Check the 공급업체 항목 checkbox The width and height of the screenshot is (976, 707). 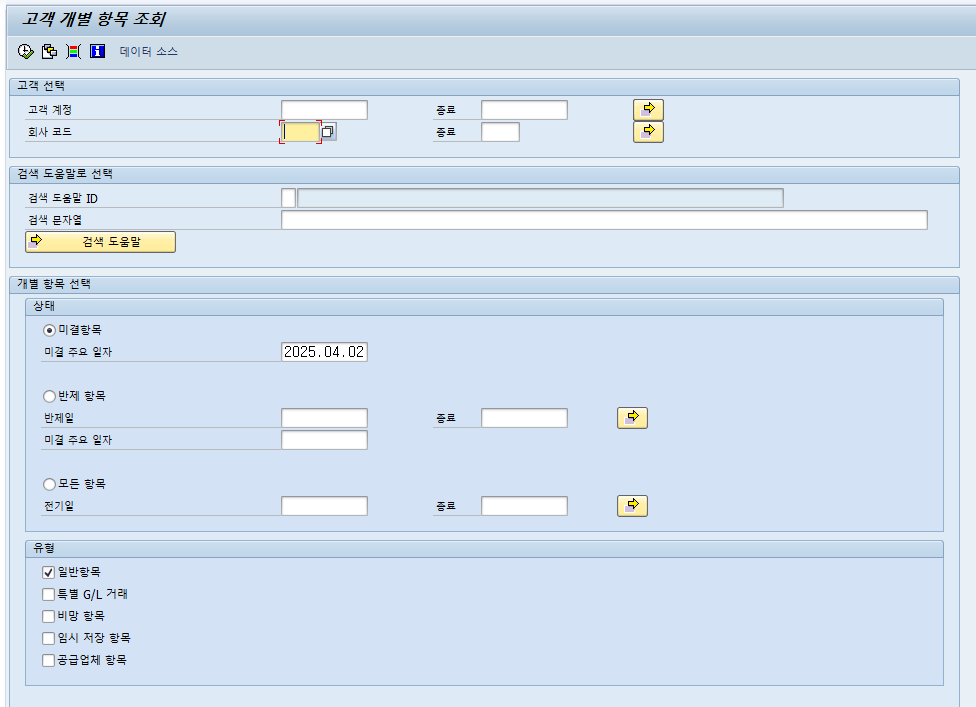click(49, 660)
